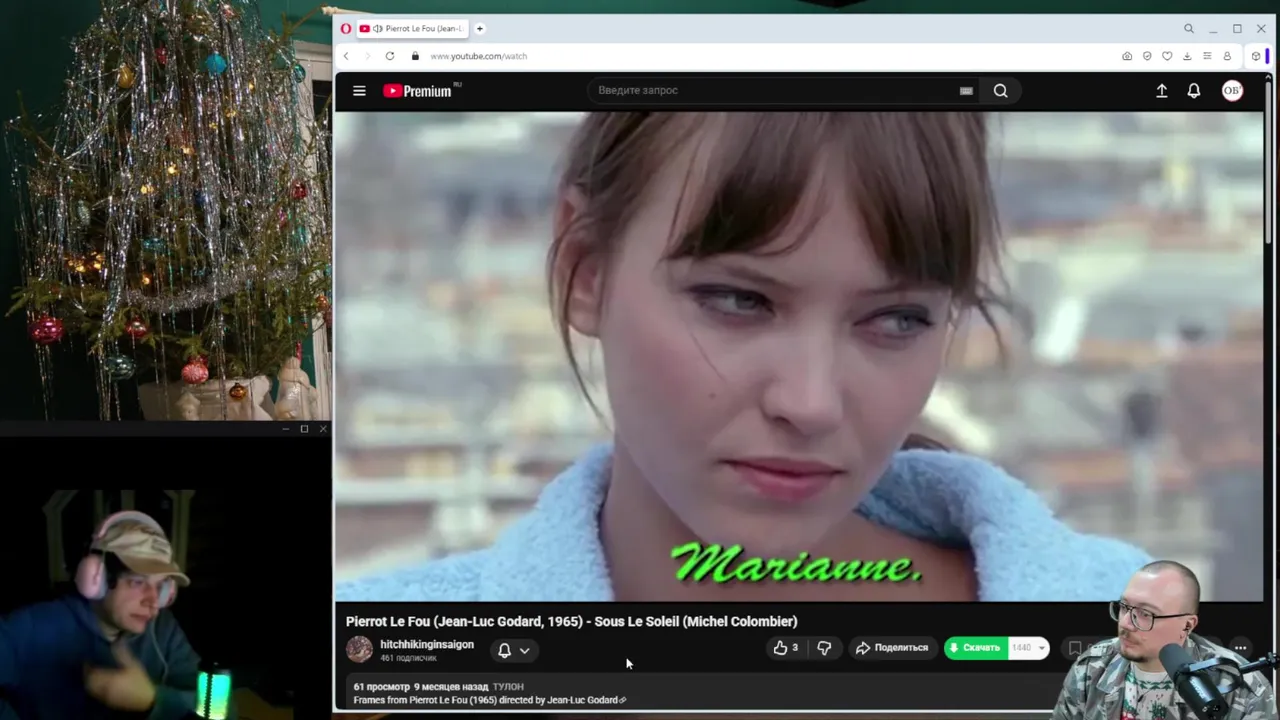Open more actions three-dot menu

(1240, 648)
